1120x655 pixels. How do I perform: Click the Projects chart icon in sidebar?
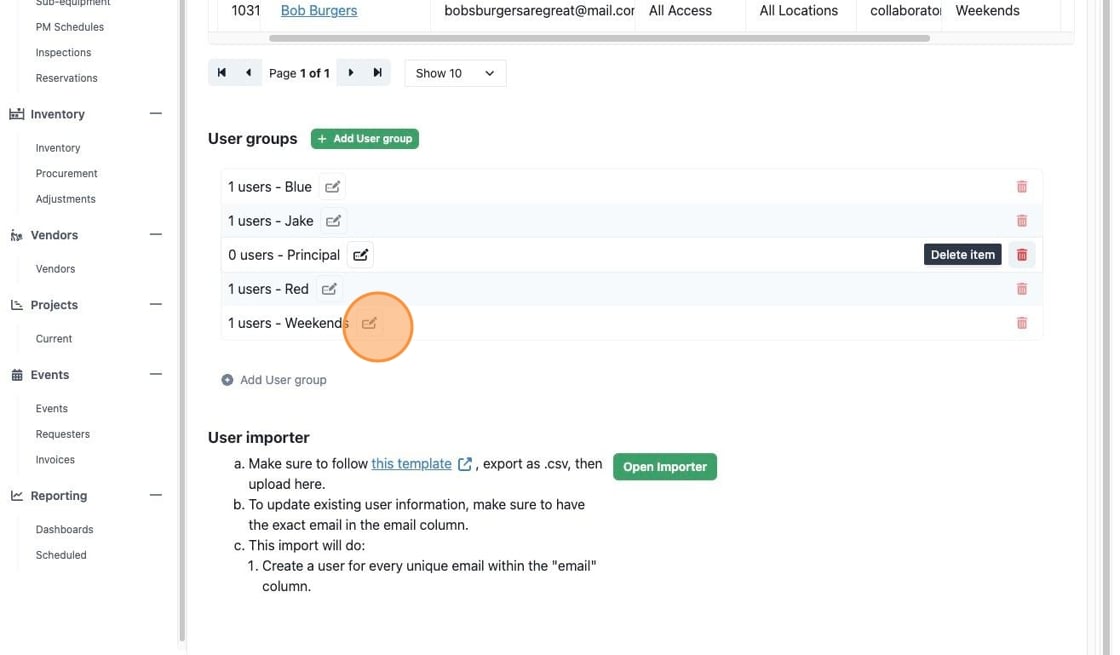click(x=16, y=305)
